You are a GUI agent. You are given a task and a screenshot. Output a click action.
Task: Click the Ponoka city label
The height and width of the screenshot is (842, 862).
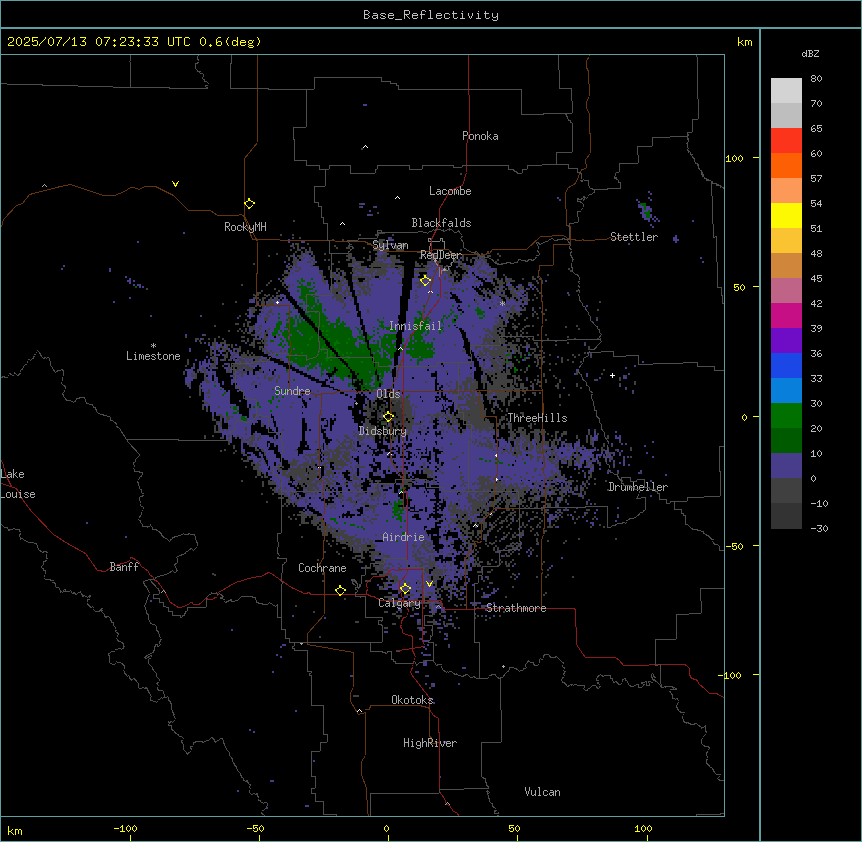pos(480,136)
